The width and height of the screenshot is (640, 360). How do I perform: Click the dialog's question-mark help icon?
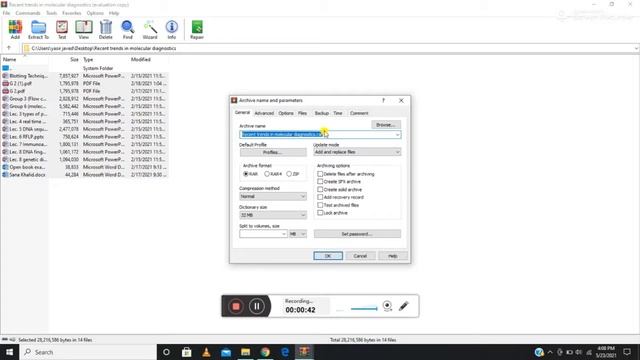[383, 100]
